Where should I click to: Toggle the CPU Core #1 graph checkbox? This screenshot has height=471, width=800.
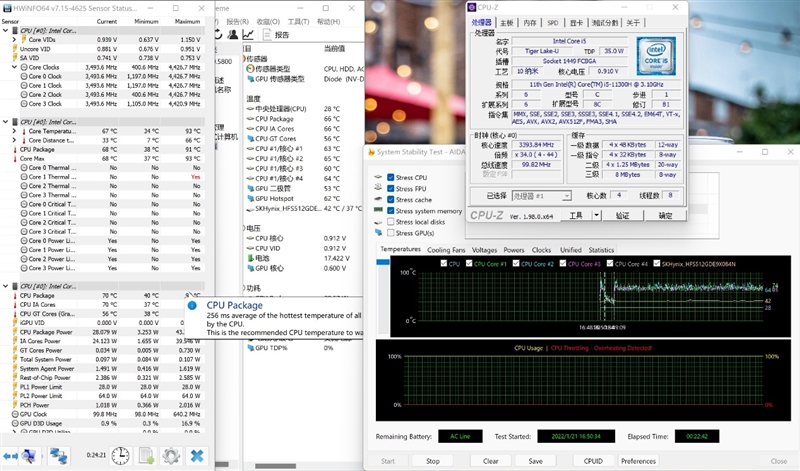469,264
